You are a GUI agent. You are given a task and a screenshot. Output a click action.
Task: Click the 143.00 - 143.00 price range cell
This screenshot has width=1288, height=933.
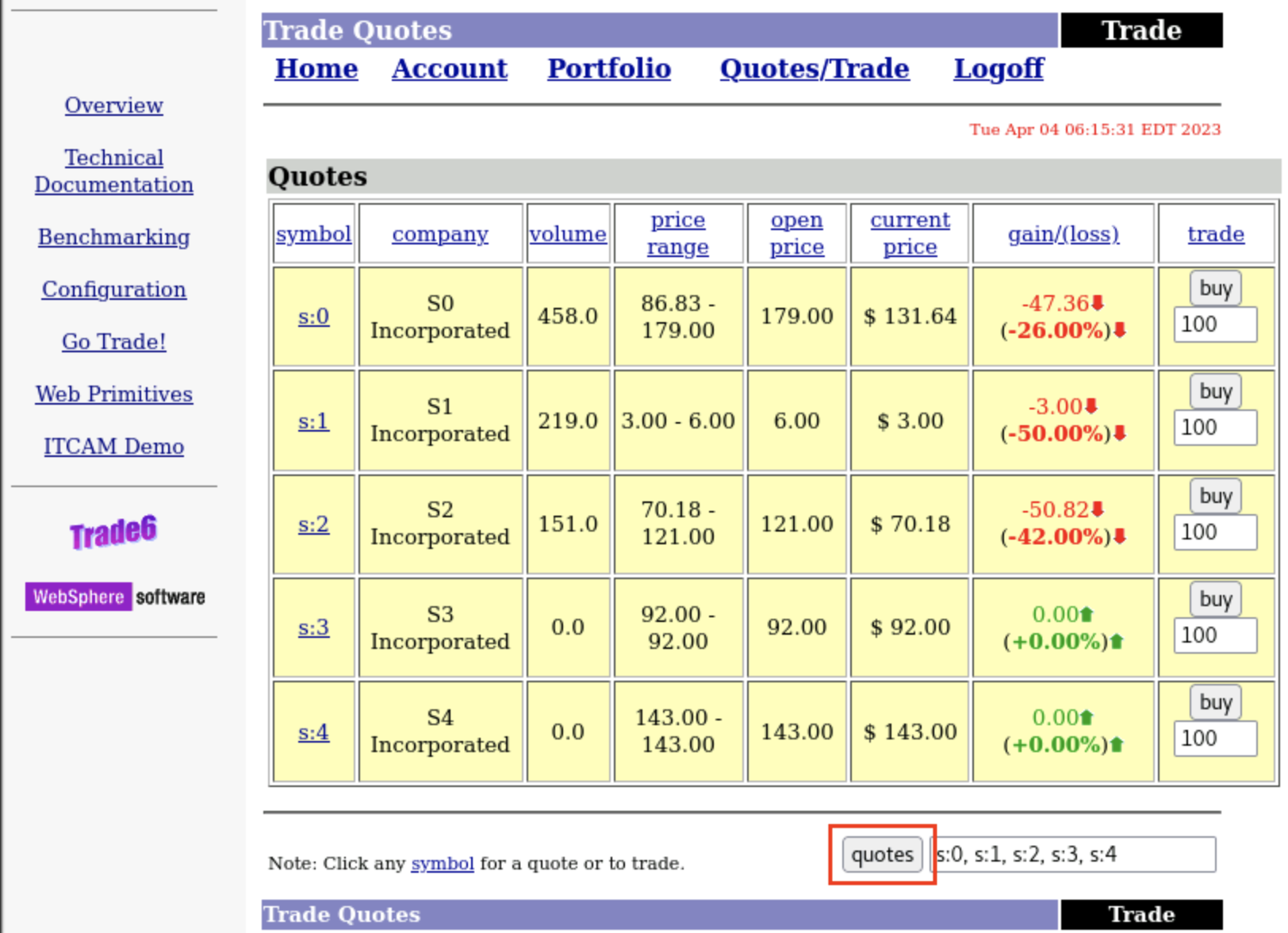[x=678, y=731]
